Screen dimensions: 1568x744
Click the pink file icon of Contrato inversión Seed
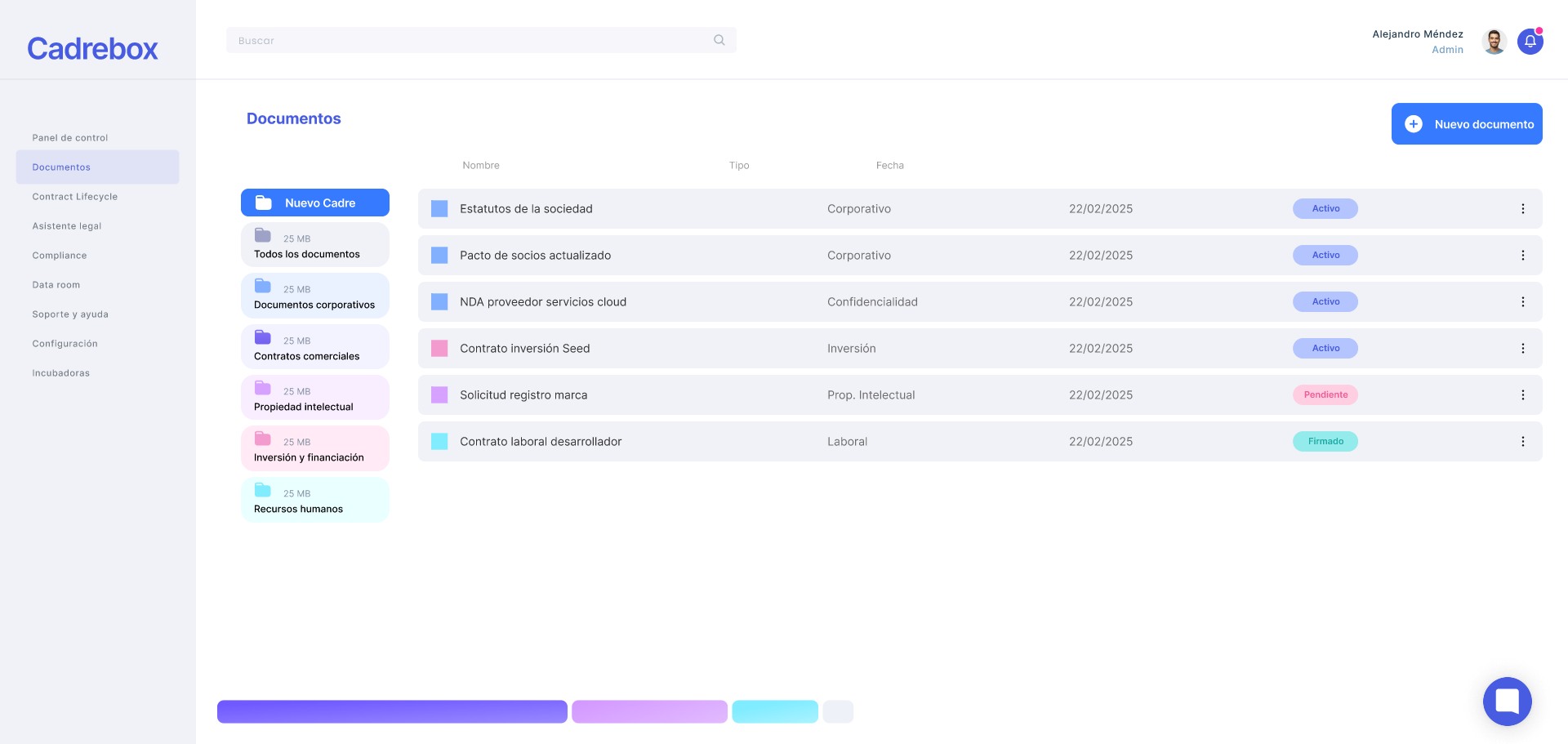439,349
